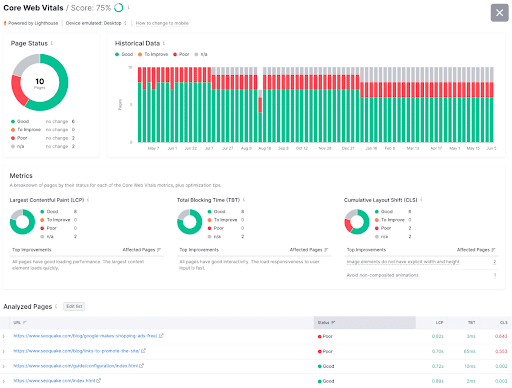Click info icon beside Largest Contentful Paint
This screenshot has height=388, width=512.
[88, 200]
